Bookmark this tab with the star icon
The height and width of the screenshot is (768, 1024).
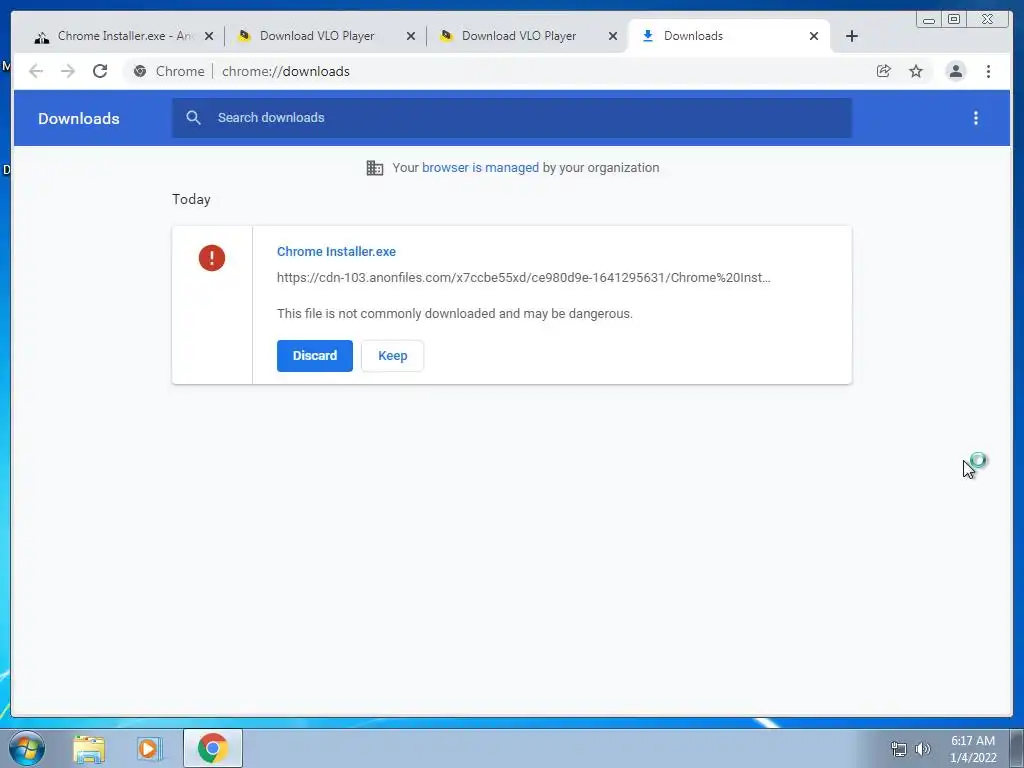pos(916,71)
